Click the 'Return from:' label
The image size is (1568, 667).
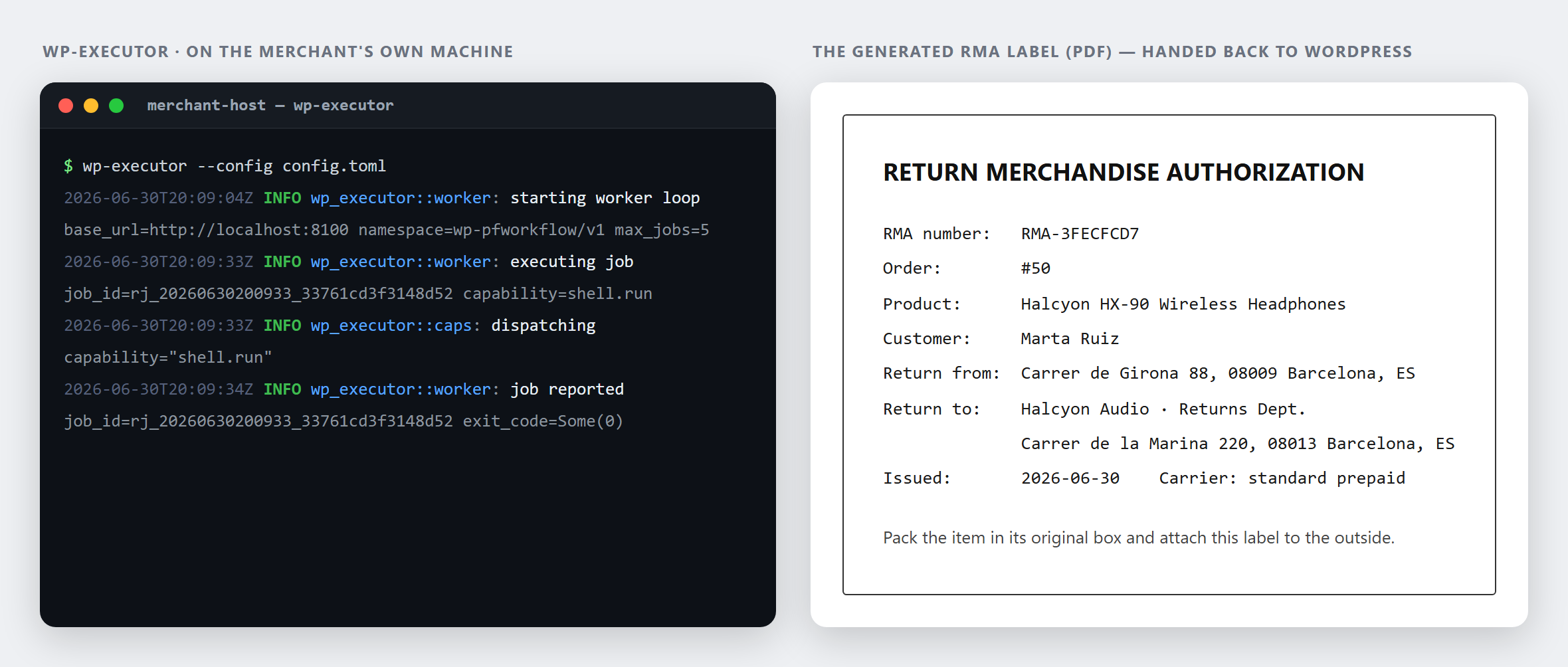coord(941,373)
